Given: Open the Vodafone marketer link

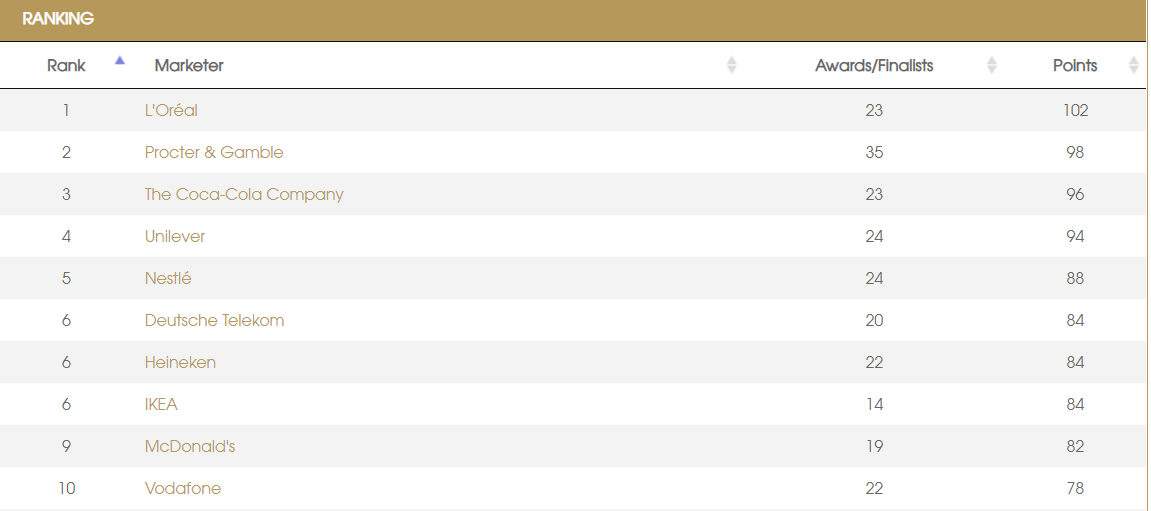Looking at the screenshot, I should (x=183, y=489).
